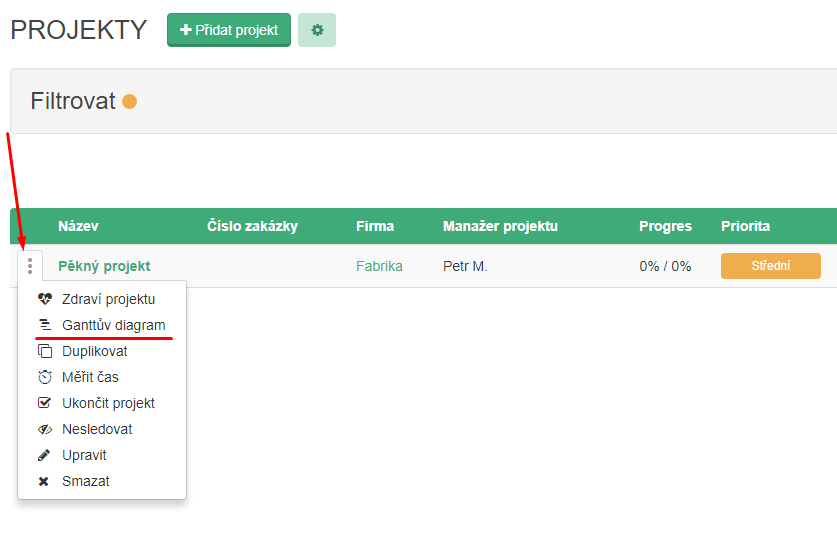837x553 pixels.
Task: Click the Přidat projekt button
Action: 229,30
